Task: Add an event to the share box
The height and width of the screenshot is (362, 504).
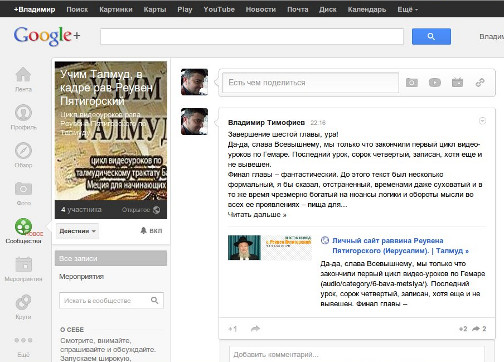Action: [457, 82]
